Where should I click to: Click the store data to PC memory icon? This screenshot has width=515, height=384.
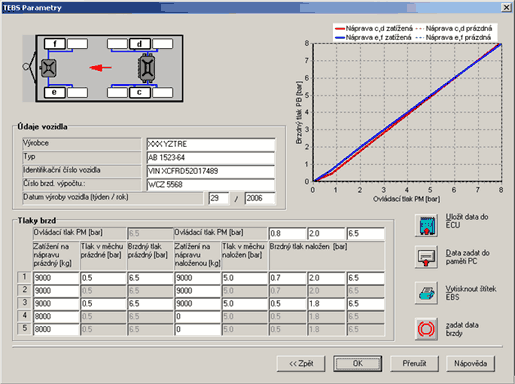click(426, 257)
